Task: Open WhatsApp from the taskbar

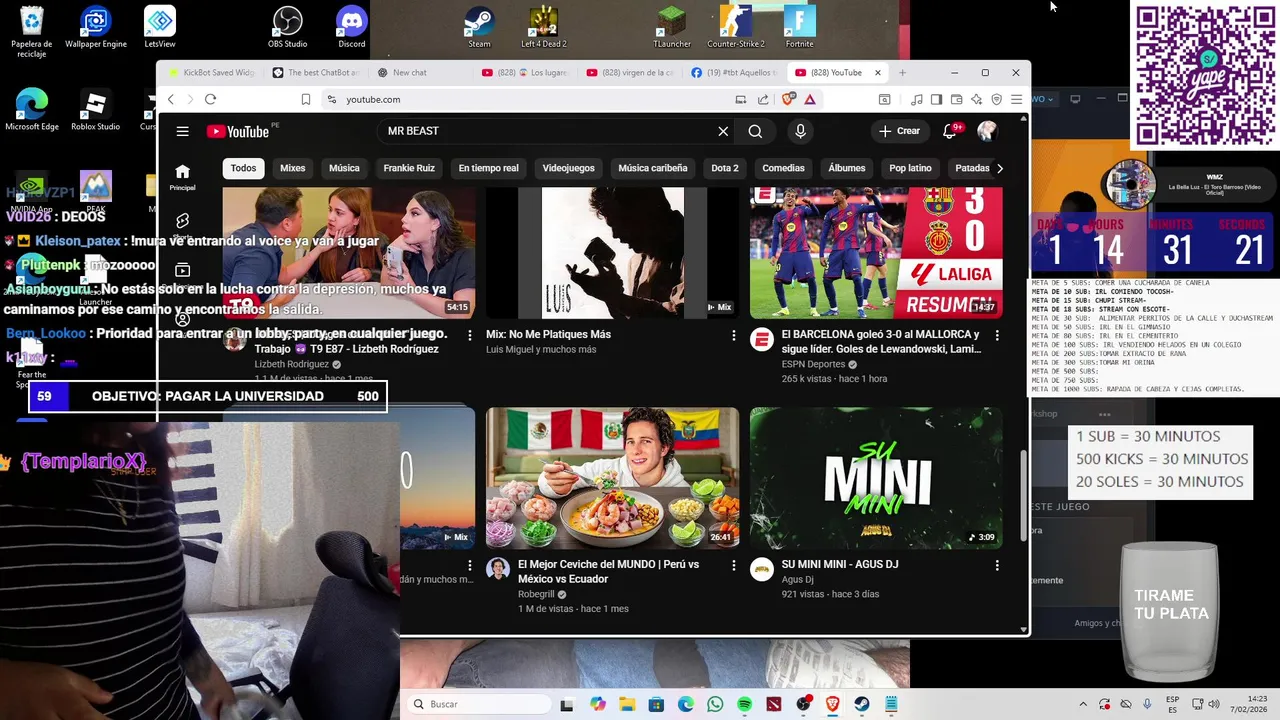Action: point(715,704)
